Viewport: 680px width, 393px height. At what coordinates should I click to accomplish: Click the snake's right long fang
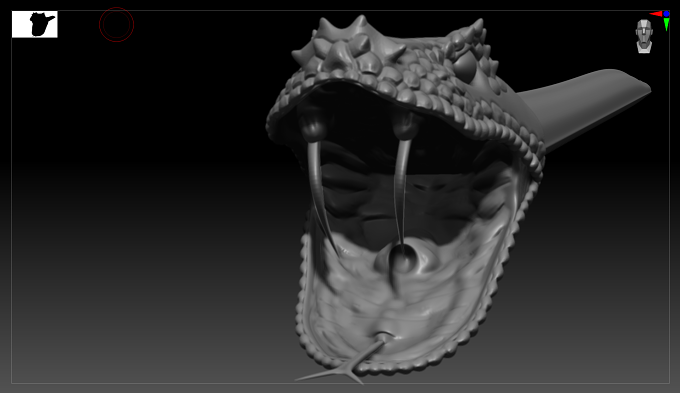click(401, 191)
